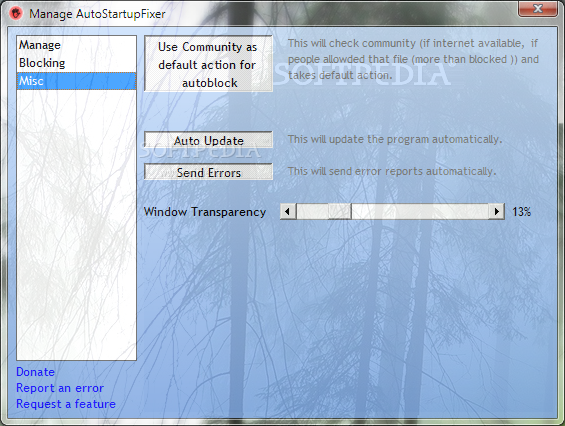
Task: Click the 13% transparency value
Action: [521, 212]
